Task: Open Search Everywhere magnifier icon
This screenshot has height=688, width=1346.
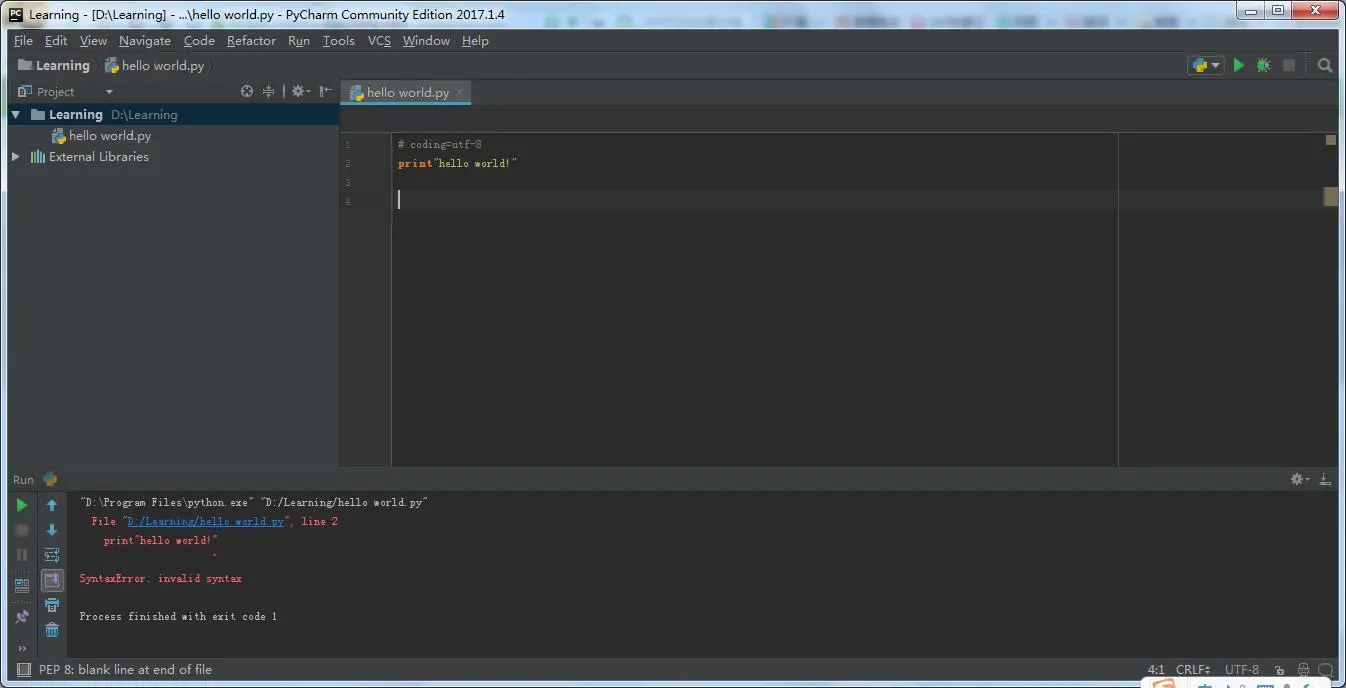Action: (1325, 65)
